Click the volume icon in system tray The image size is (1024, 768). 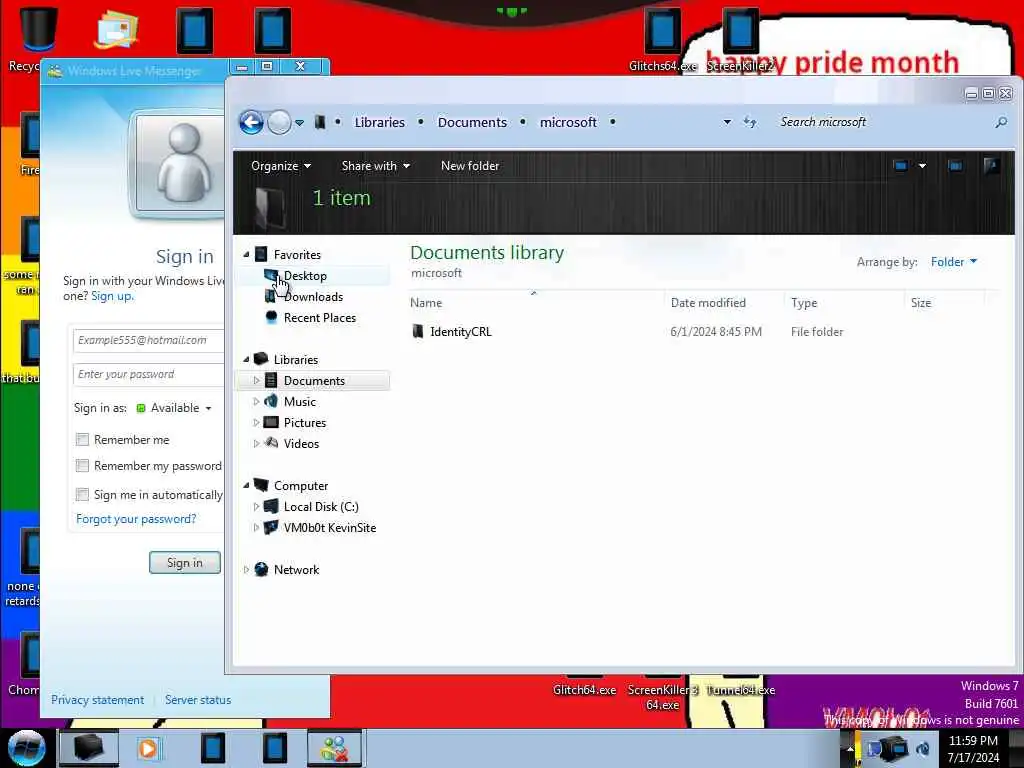pos(923,749)
